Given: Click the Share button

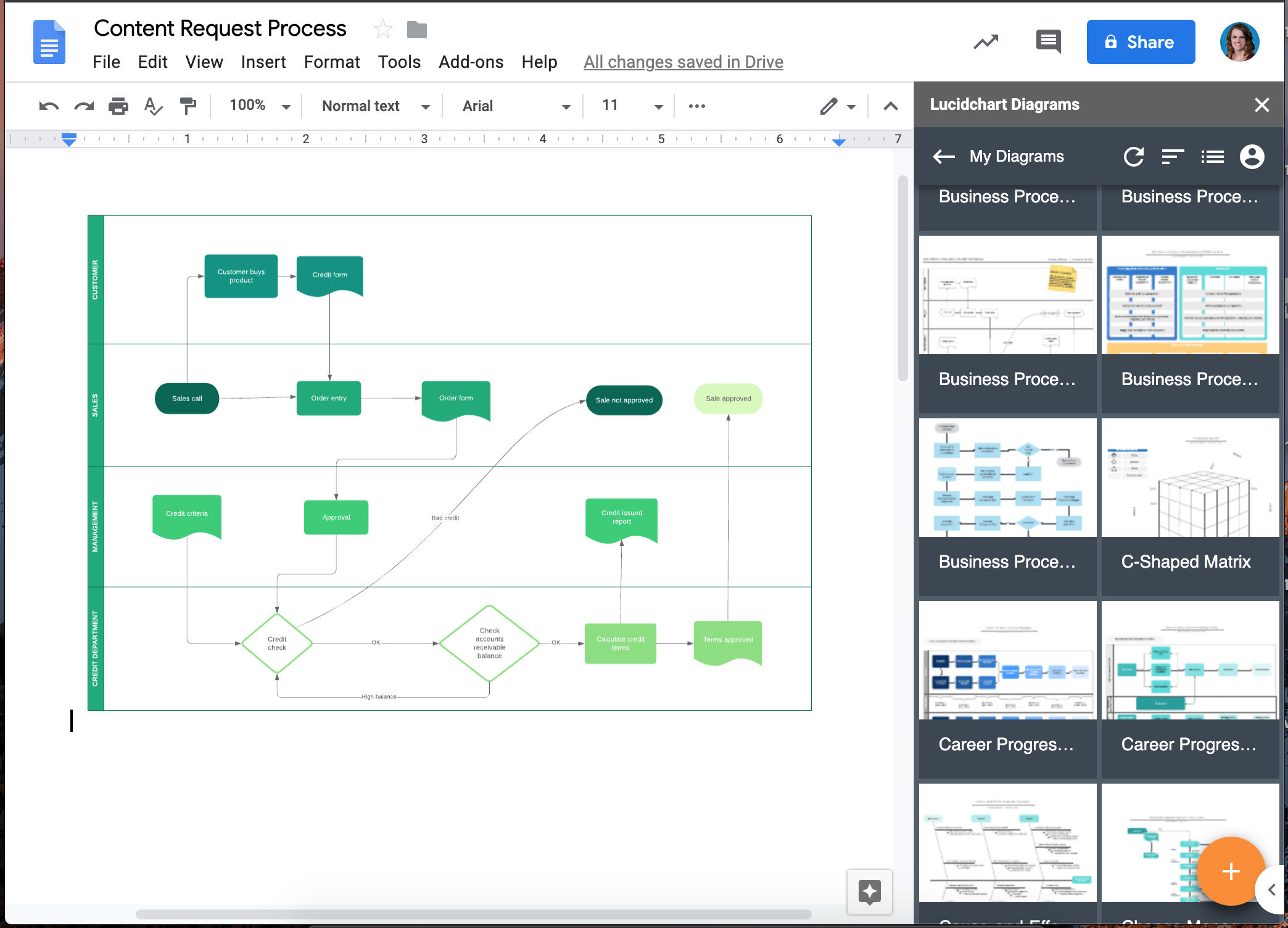Looking at the screenshot, I should tap(1138, 42).
